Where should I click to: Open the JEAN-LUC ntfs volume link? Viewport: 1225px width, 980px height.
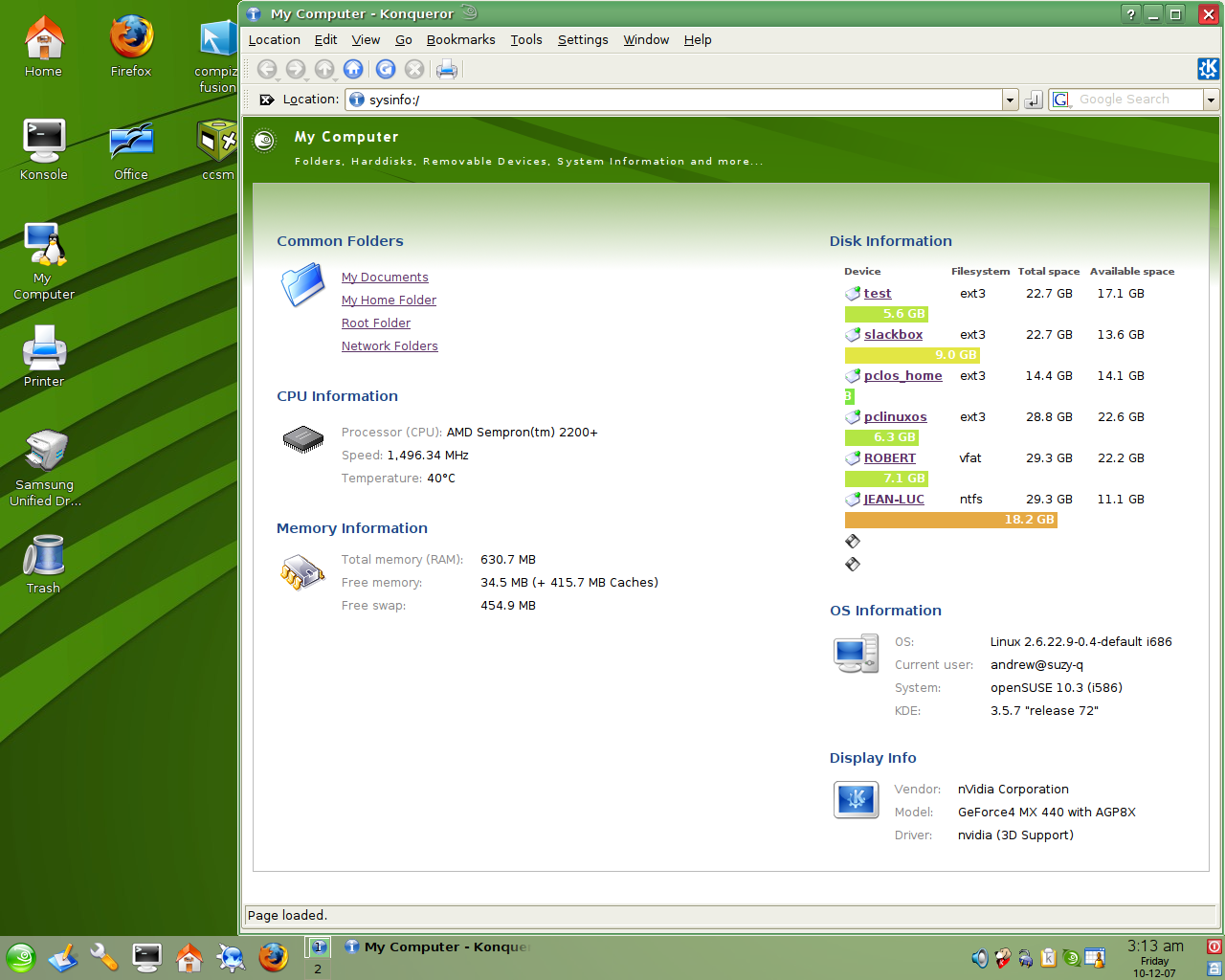(x=894, y=500)
